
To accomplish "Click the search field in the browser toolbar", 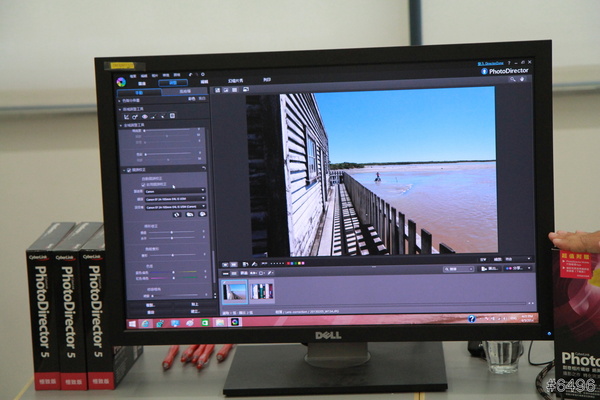I will (x=459, y=269).
